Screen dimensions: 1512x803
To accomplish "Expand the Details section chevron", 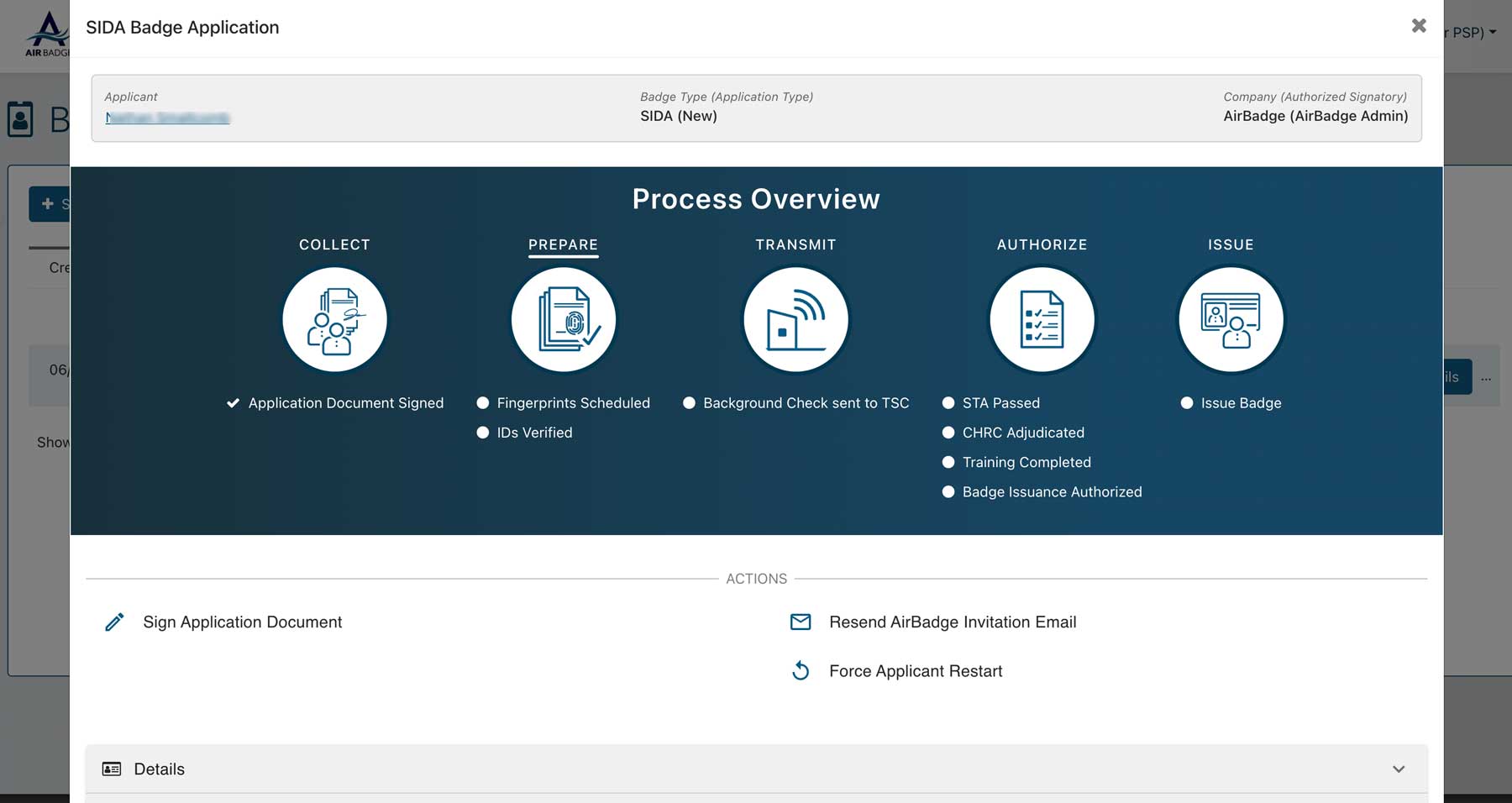I will [1399, 769].
